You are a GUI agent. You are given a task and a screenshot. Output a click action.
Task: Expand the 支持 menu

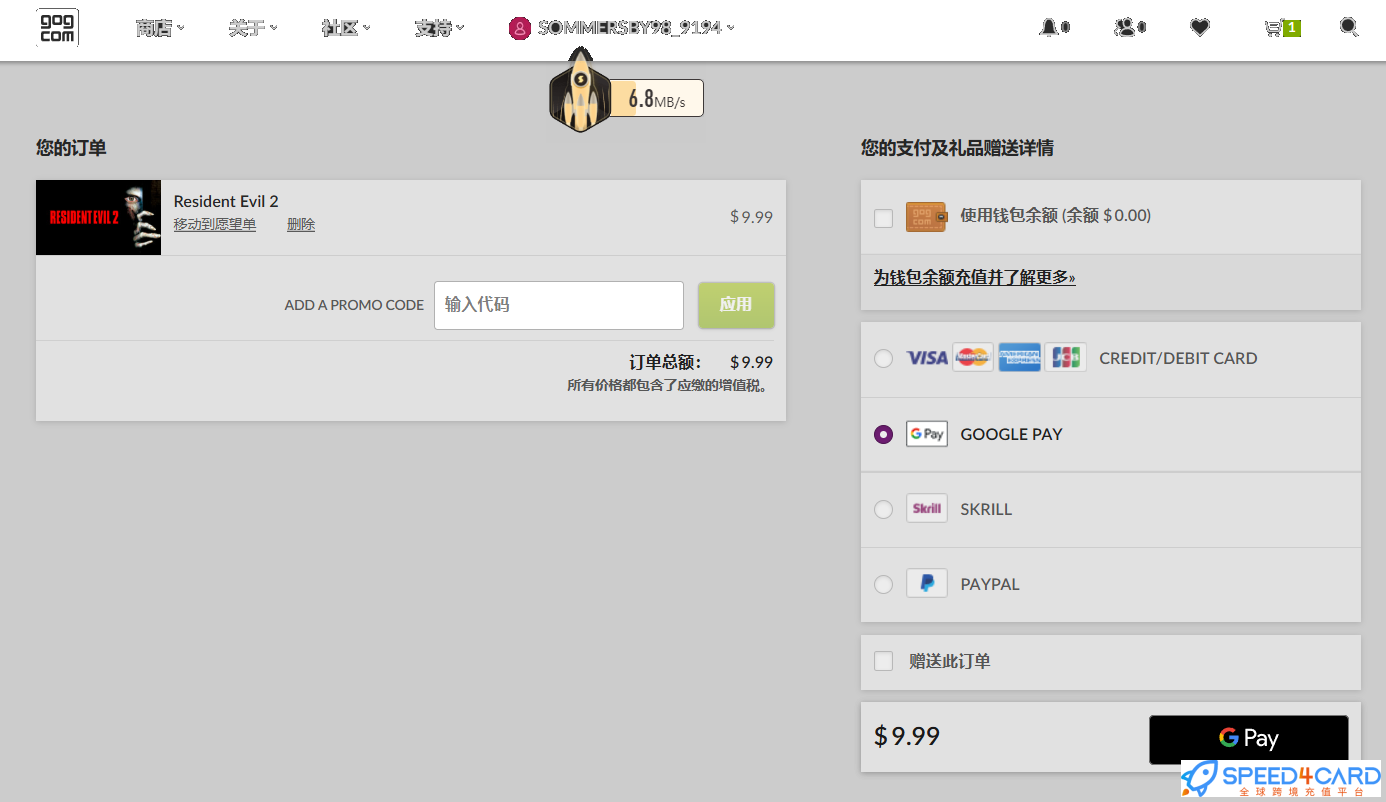point(439,28)
